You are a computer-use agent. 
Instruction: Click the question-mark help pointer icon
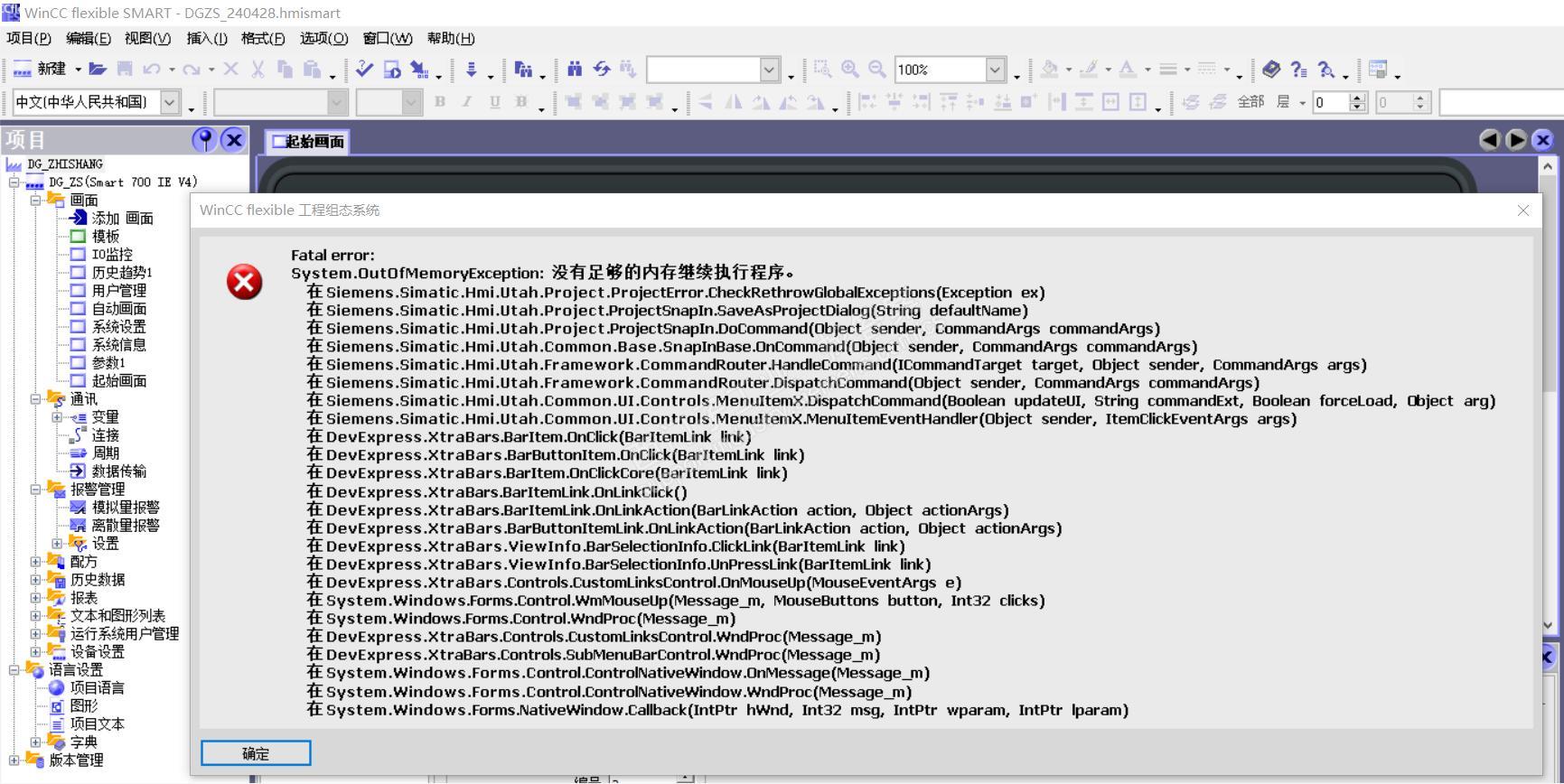click(1298, 70)
